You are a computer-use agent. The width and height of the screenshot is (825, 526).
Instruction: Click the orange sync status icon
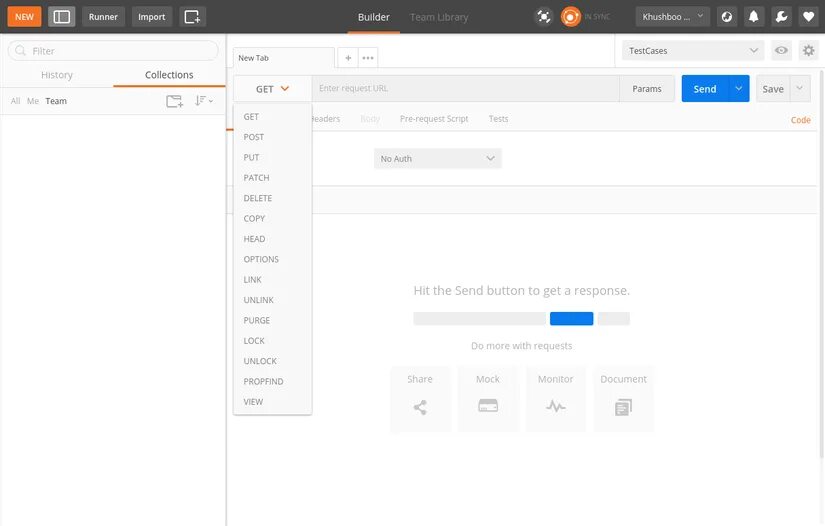point(570,17)
